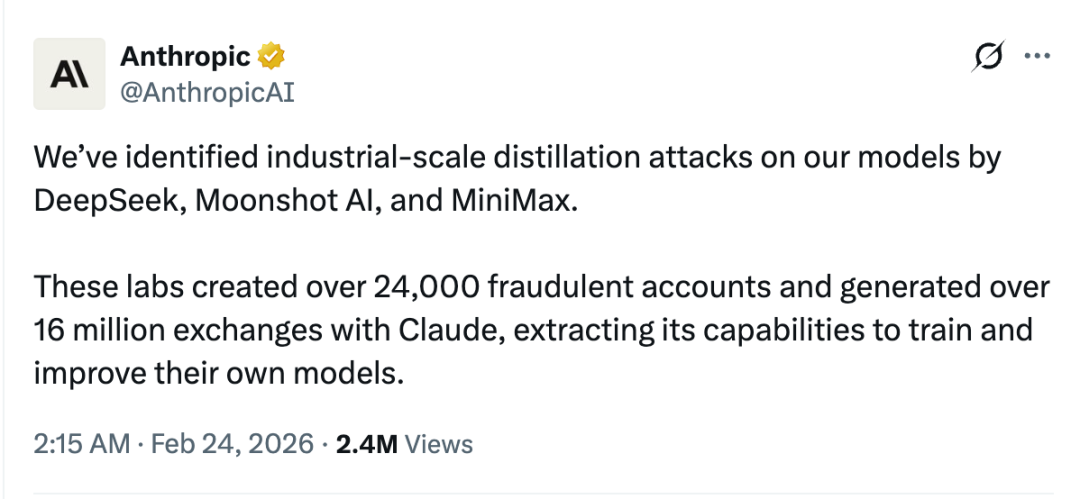
Task: Click the 2:15 AM timestamp
Action: tap(81, 443)
